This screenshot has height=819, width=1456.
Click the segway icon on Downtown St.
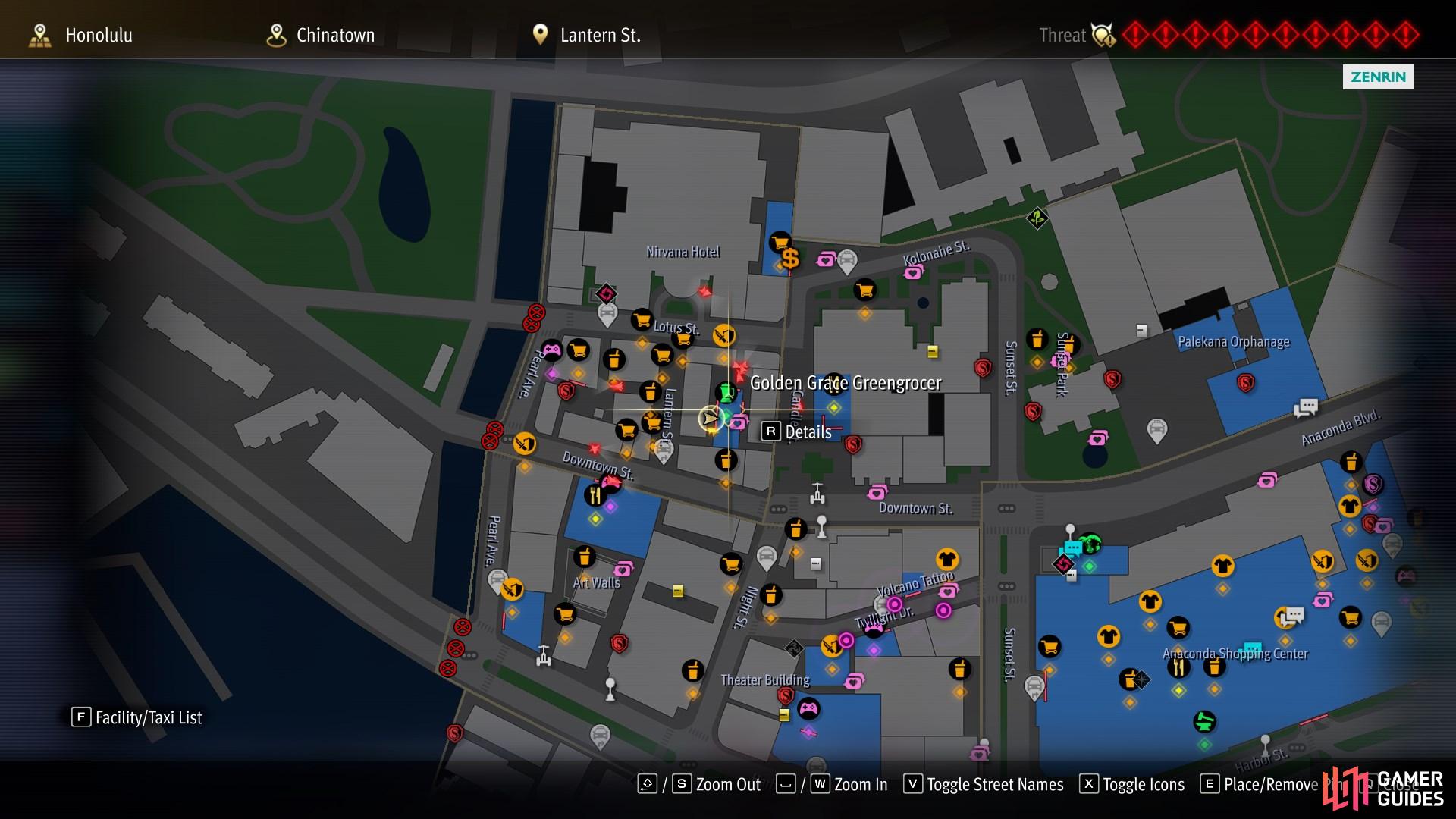click(x=817, y=493)
